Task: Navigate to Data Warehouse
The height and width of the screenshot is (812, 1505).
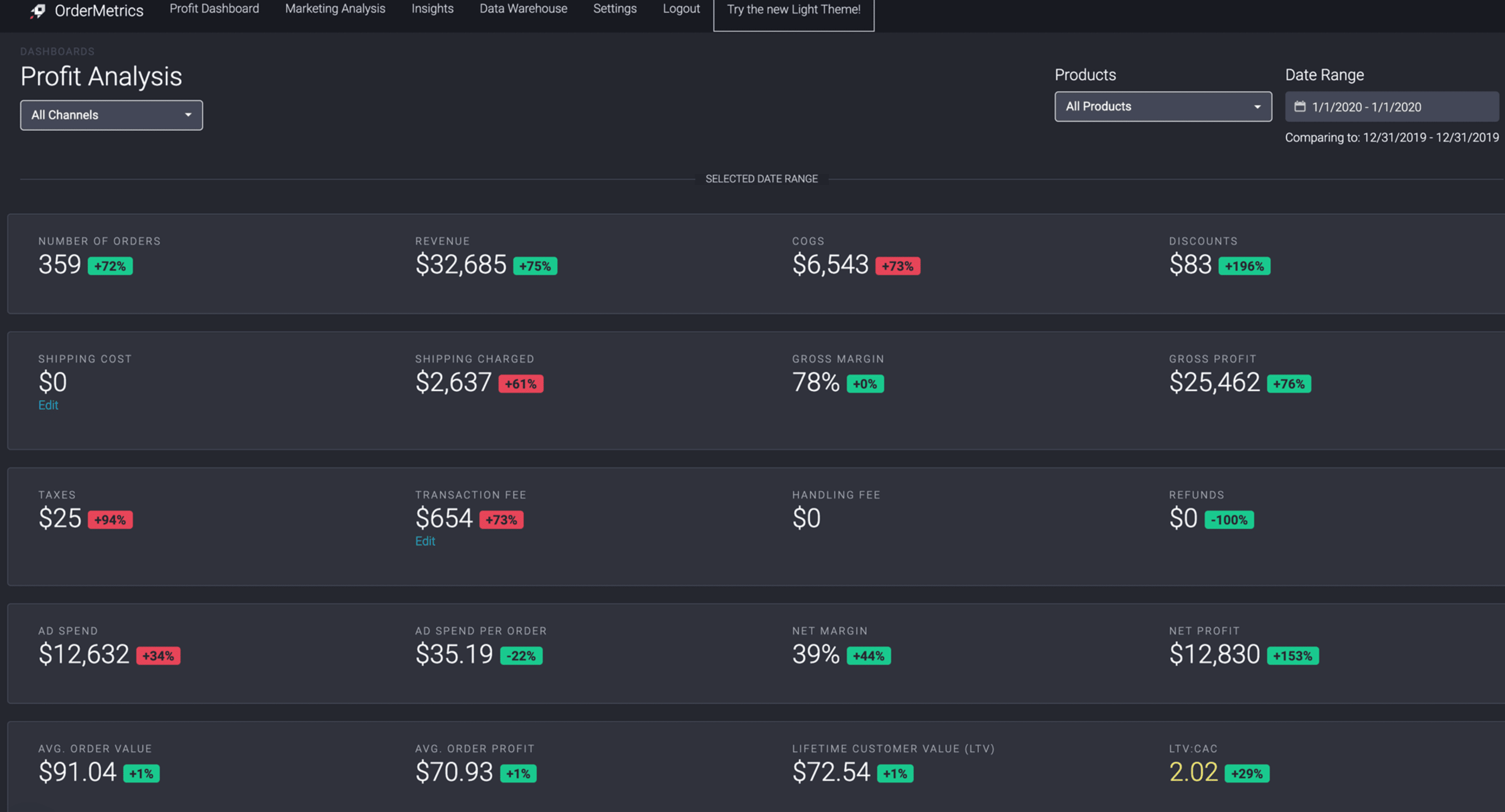Action: pyautogui.click(x=523, y=9)
